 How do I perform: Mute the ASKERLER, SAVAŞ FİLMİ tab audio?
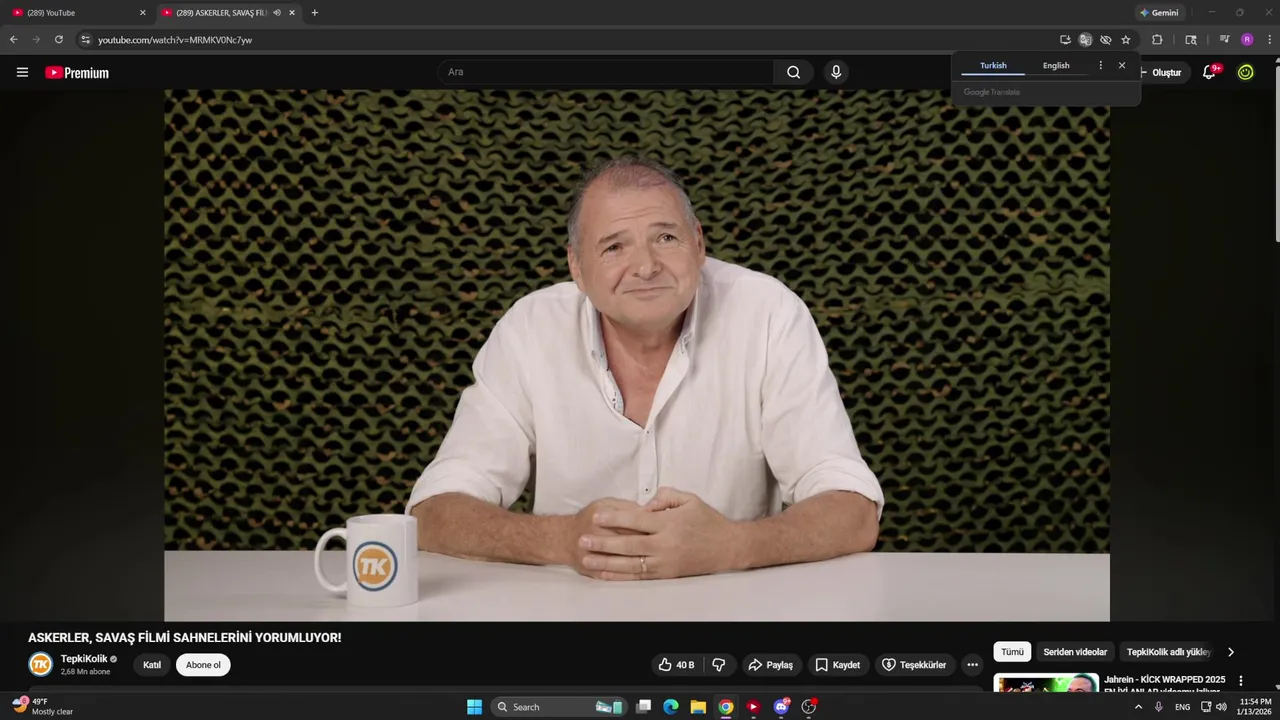click(x=277, y=13)
